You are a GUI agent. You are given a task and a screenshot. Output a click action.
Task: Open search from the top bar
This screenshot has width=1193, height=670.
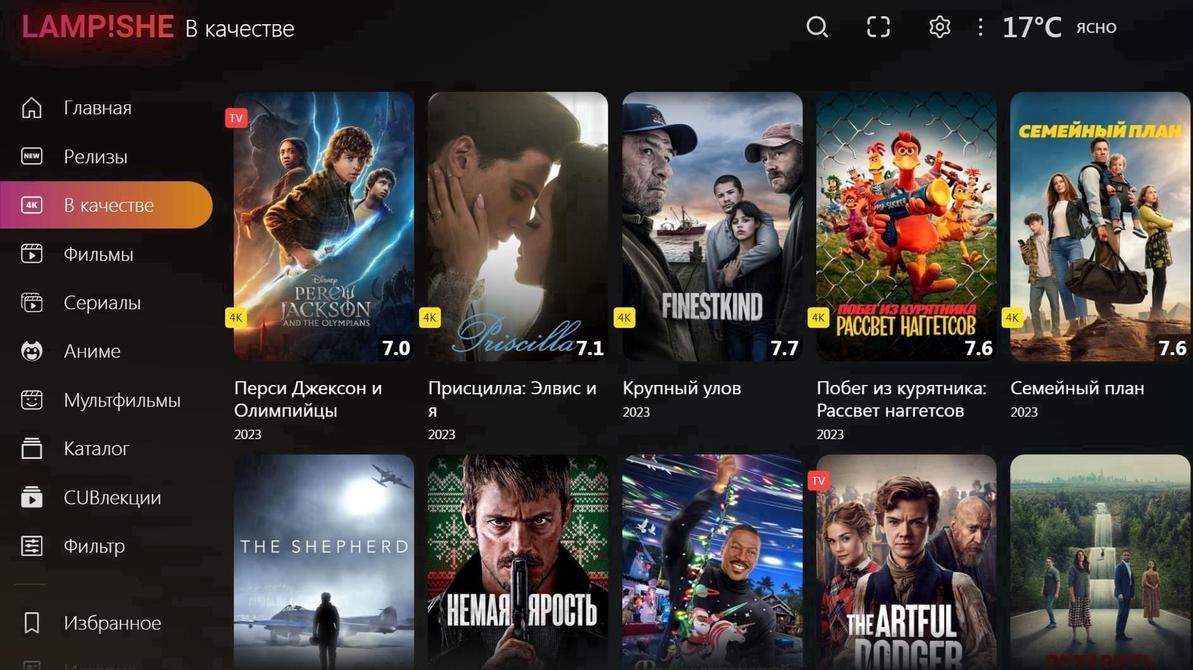pyautogui.click(x=816, y=27)
